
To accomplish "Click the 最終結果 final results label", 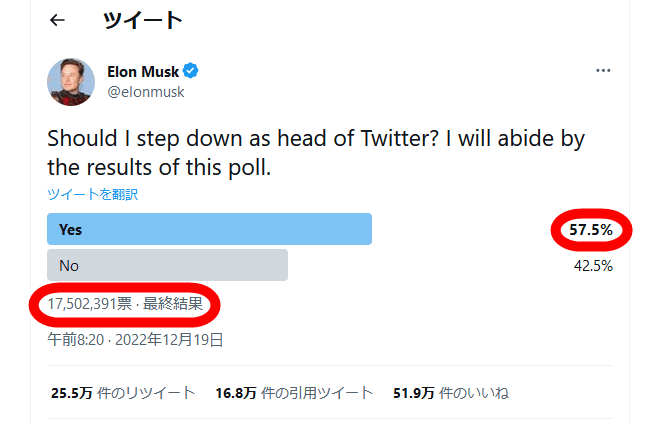I will (173, 304).
